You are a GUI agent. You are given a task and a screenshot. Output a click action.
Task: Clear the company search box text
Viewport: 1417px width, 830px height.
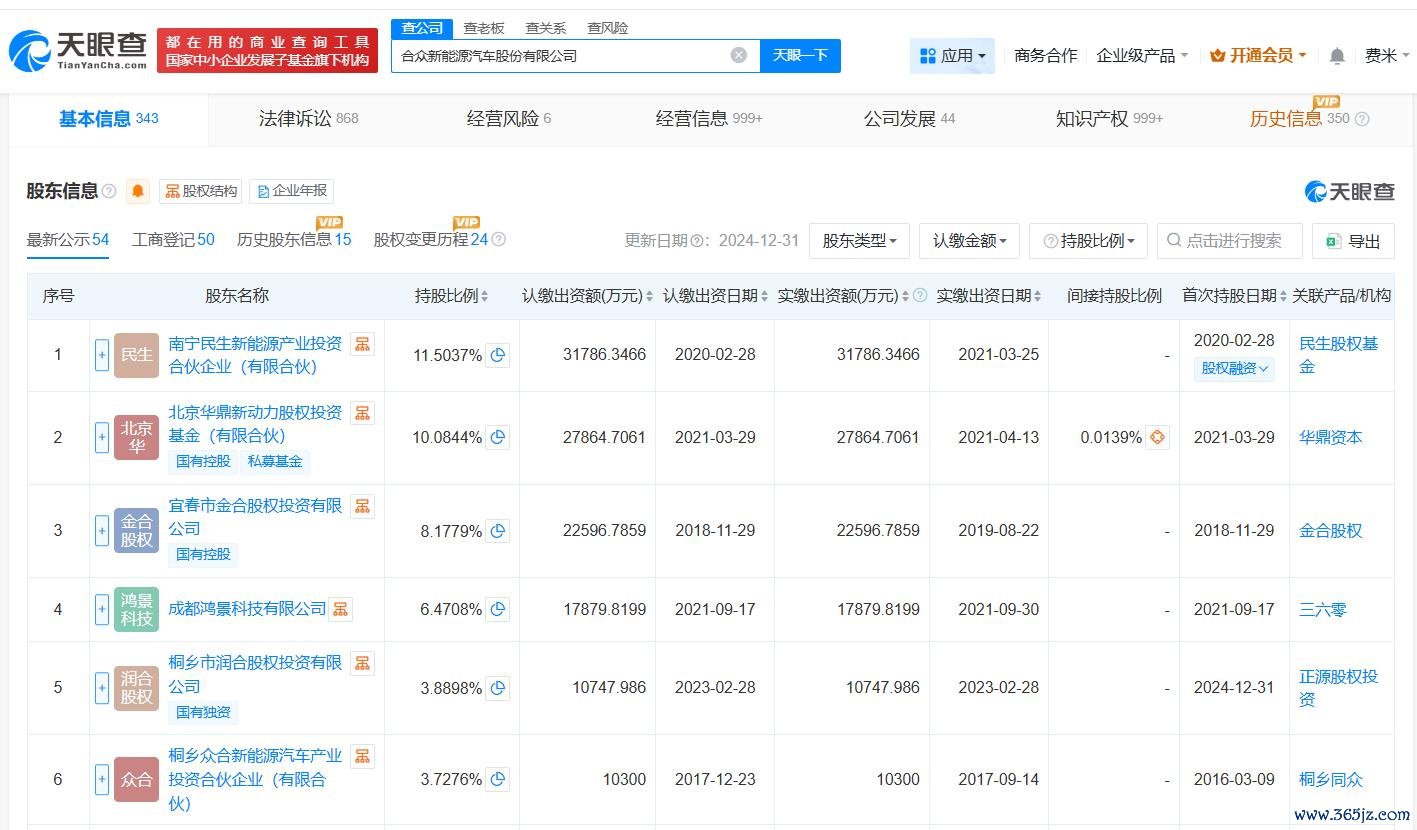(x=739, y=56)
